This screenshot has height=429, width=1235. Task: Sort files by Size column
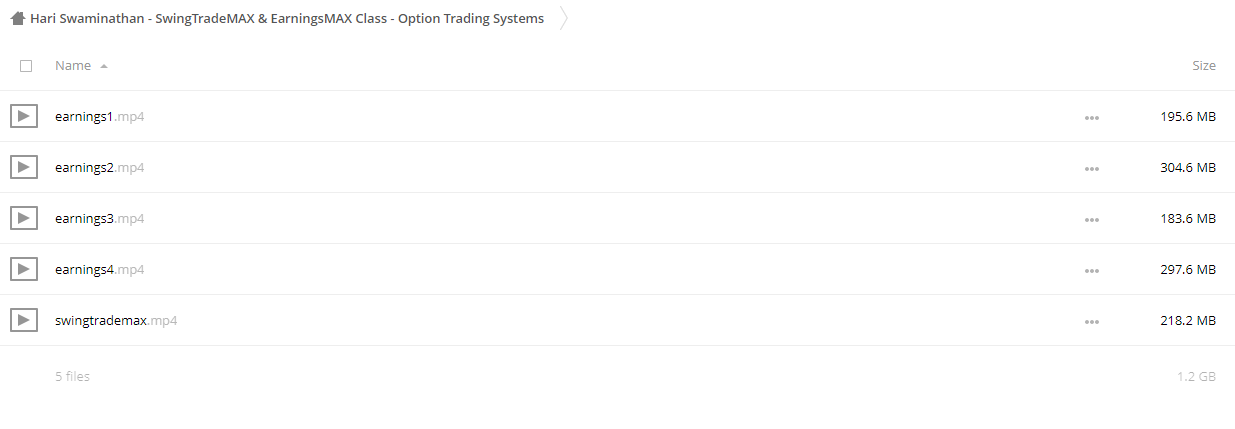click(x=1204, y=65)
